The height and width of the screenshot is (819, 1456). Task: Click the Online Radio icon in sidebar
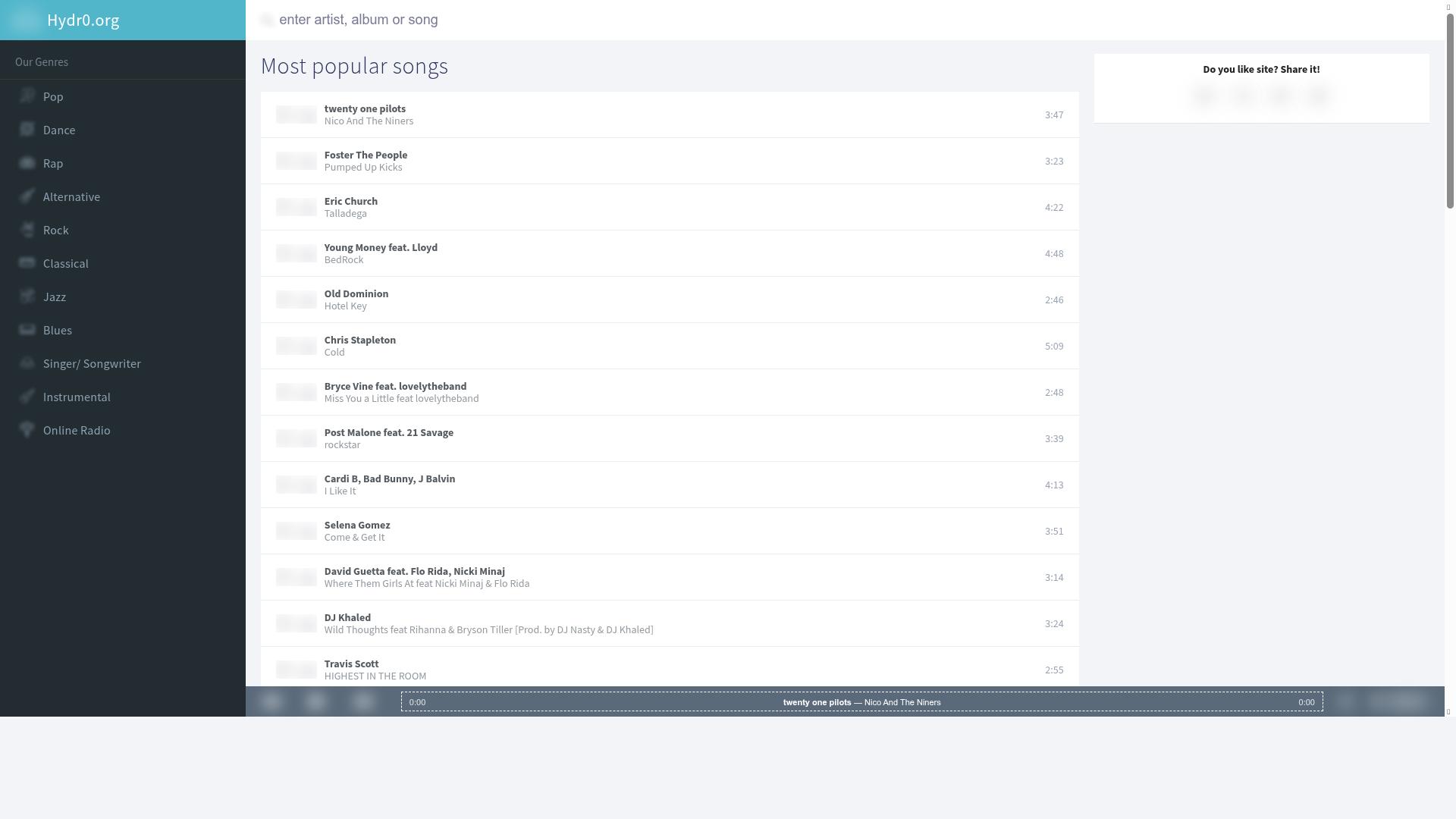(x=27, y=429)
